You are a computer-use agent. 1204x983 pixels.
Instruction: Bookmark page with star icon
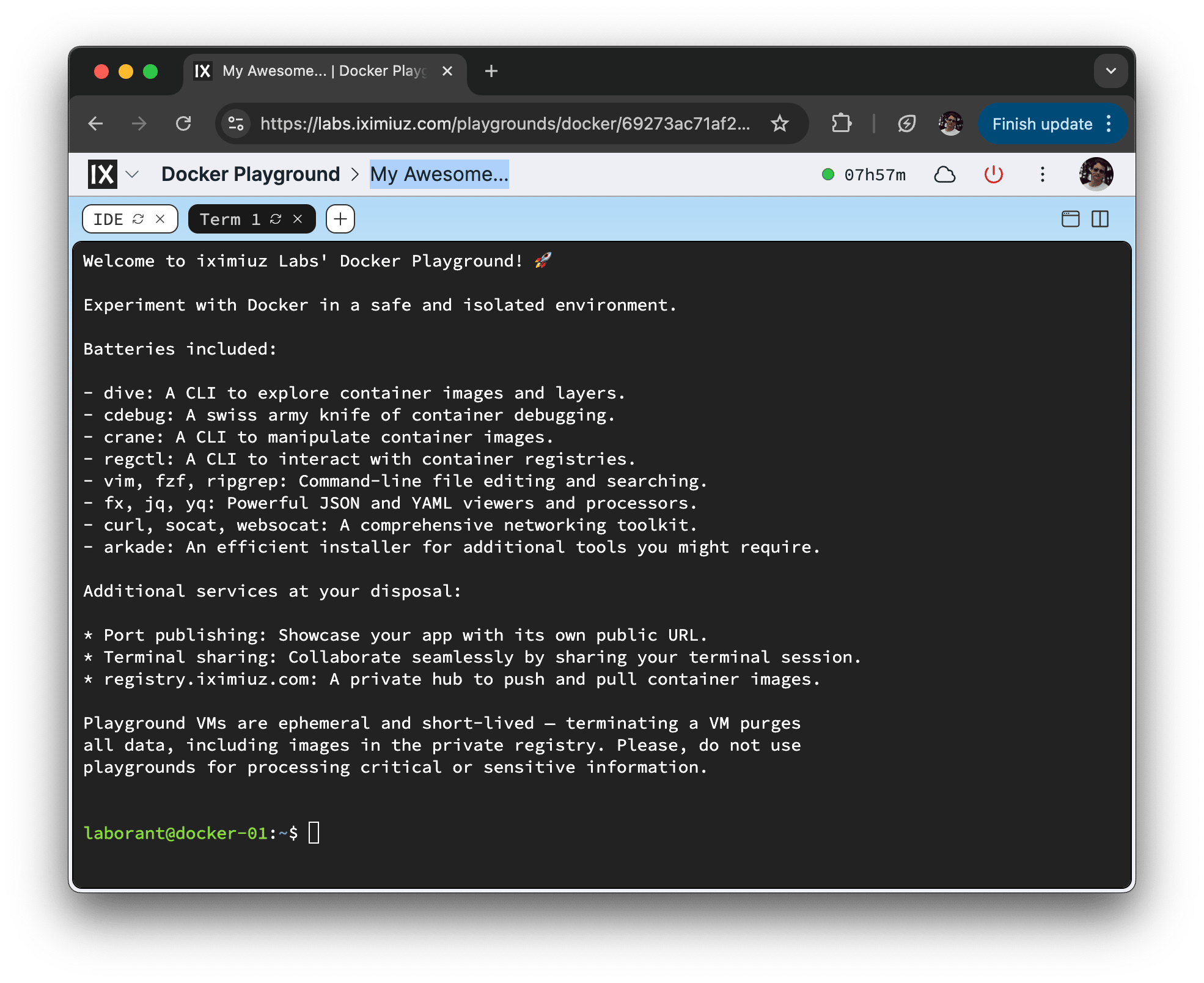[x=780, y=123]
